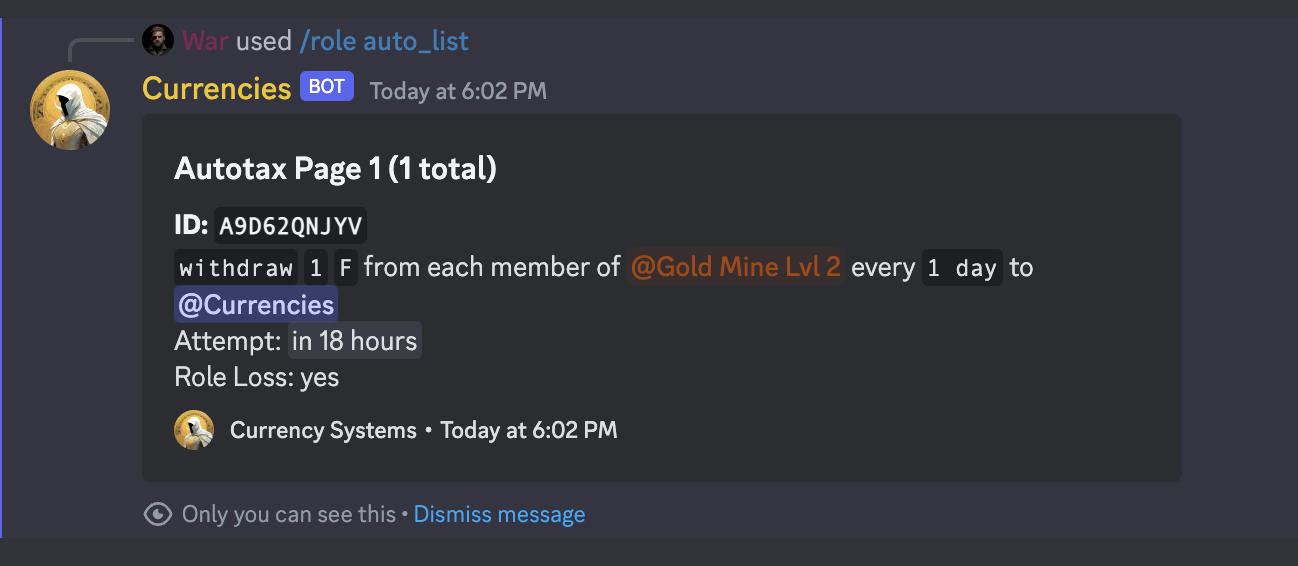Click the Autotax Page 1 embed title
Image resolution: width=1298 pixels, height=566 pixels.
click(x=335, y=169)
